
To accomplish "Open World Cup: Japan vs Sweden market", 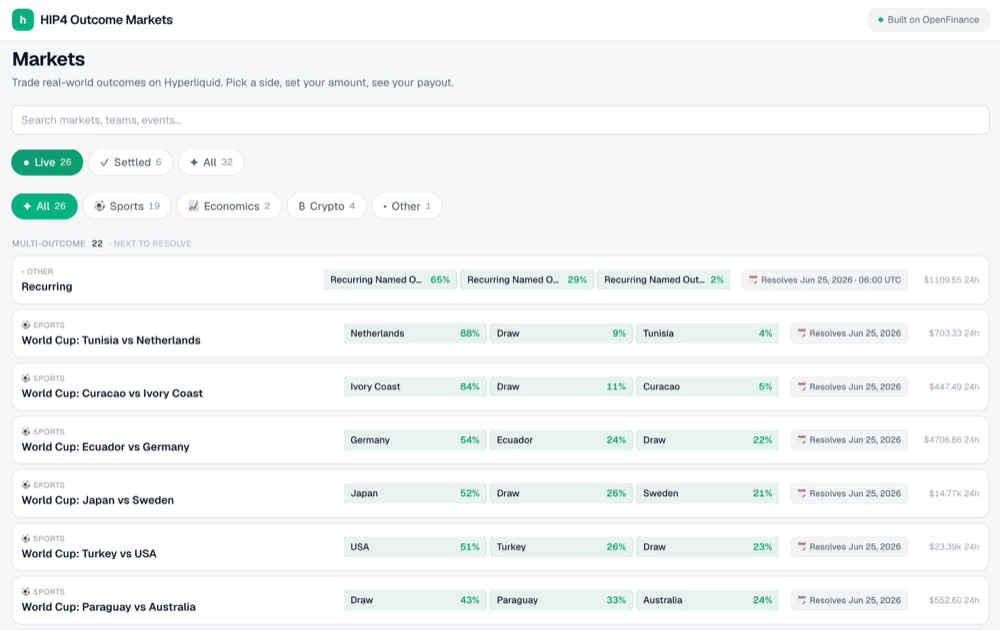I will click(x=98, y=500).
